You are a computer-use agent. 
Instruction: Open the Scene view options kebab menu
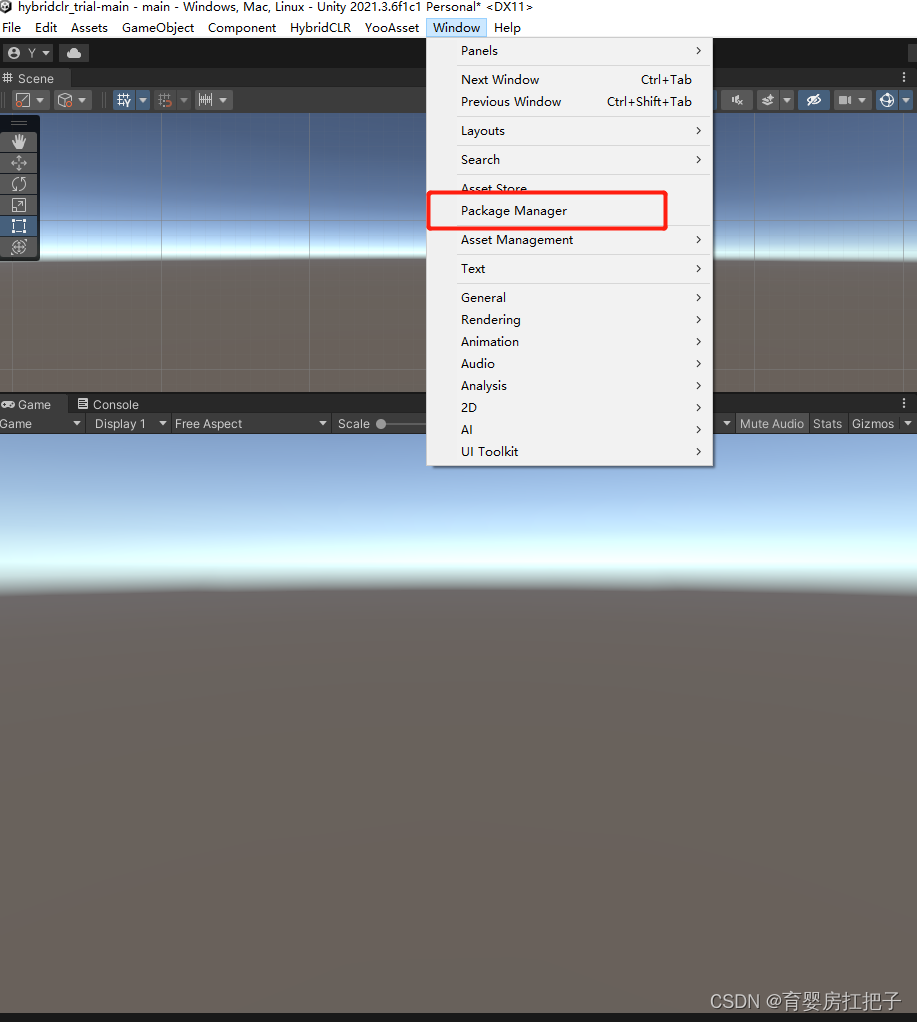coord(903,77)
